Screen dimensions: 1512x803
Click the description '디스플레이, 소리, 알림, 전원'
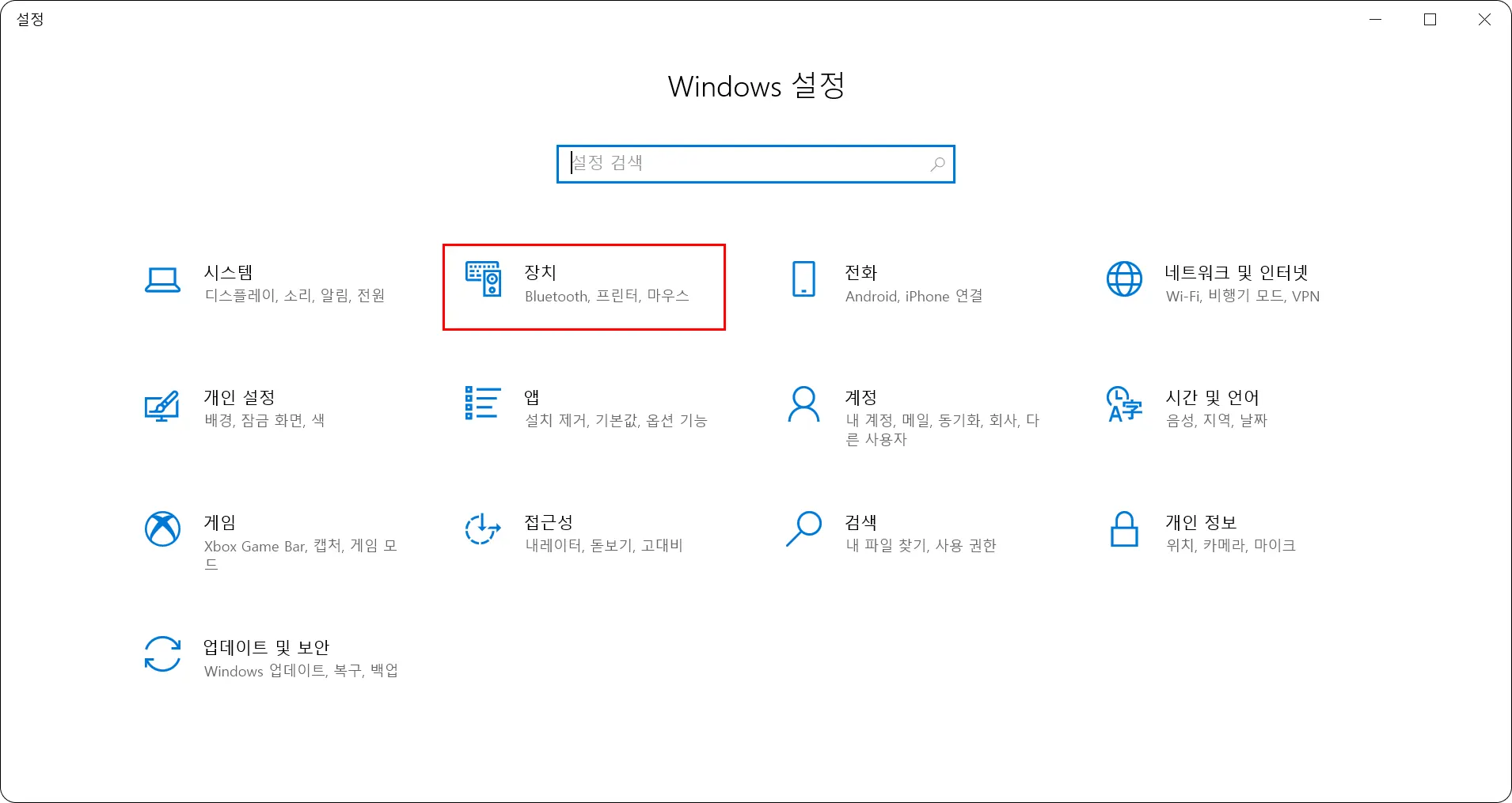click(294, 296)
